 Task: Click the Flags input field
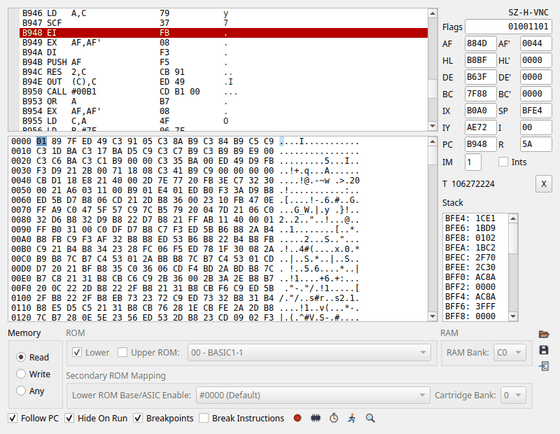(x=509, y=27)
